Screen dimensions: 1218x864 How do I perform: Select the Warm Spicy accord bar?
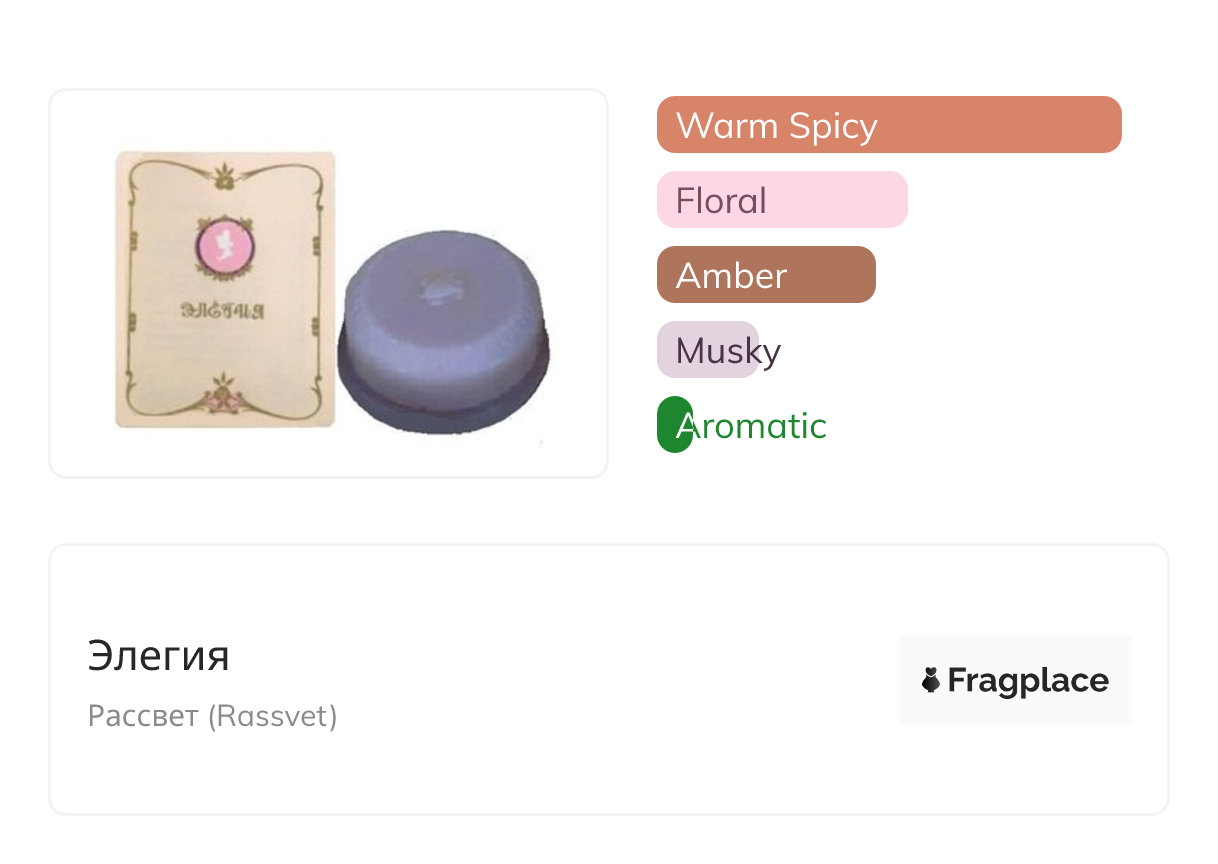(x=888, y=125)
